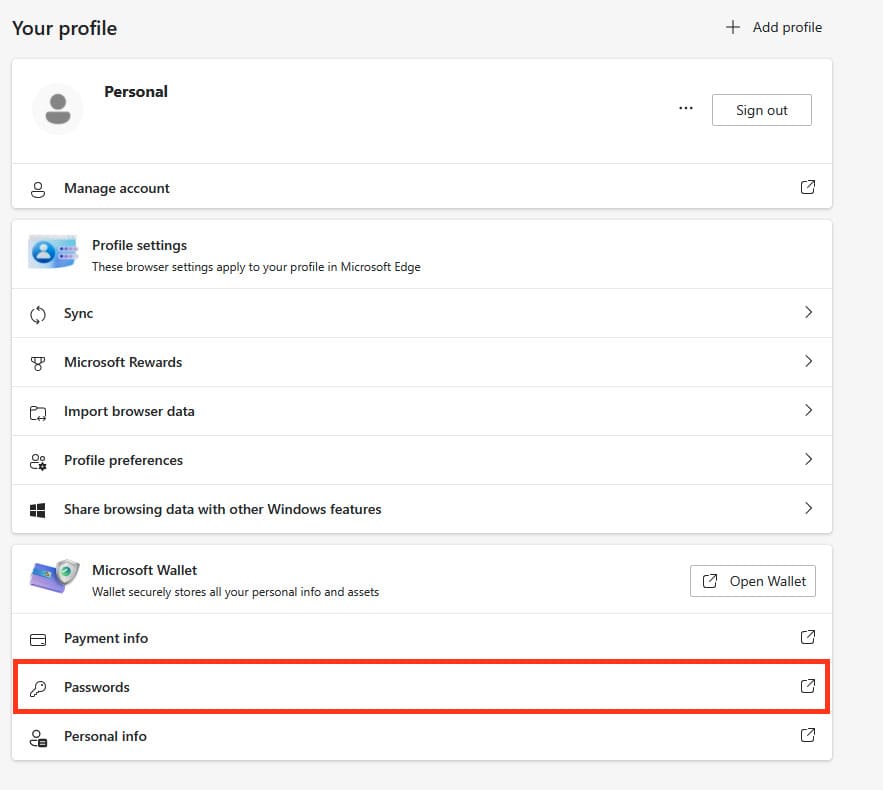Click the Sync circular arrows icon
Image resolution: width=883 pixels, height=790 pixels.
pos(38,314)
